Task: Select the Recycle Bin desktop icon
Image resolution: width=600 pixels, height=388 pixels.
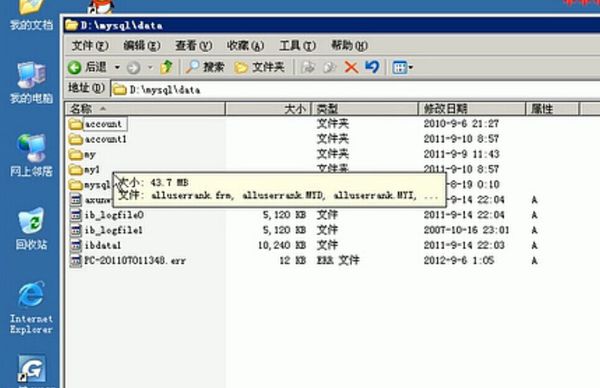Action: tap(31, 228)
